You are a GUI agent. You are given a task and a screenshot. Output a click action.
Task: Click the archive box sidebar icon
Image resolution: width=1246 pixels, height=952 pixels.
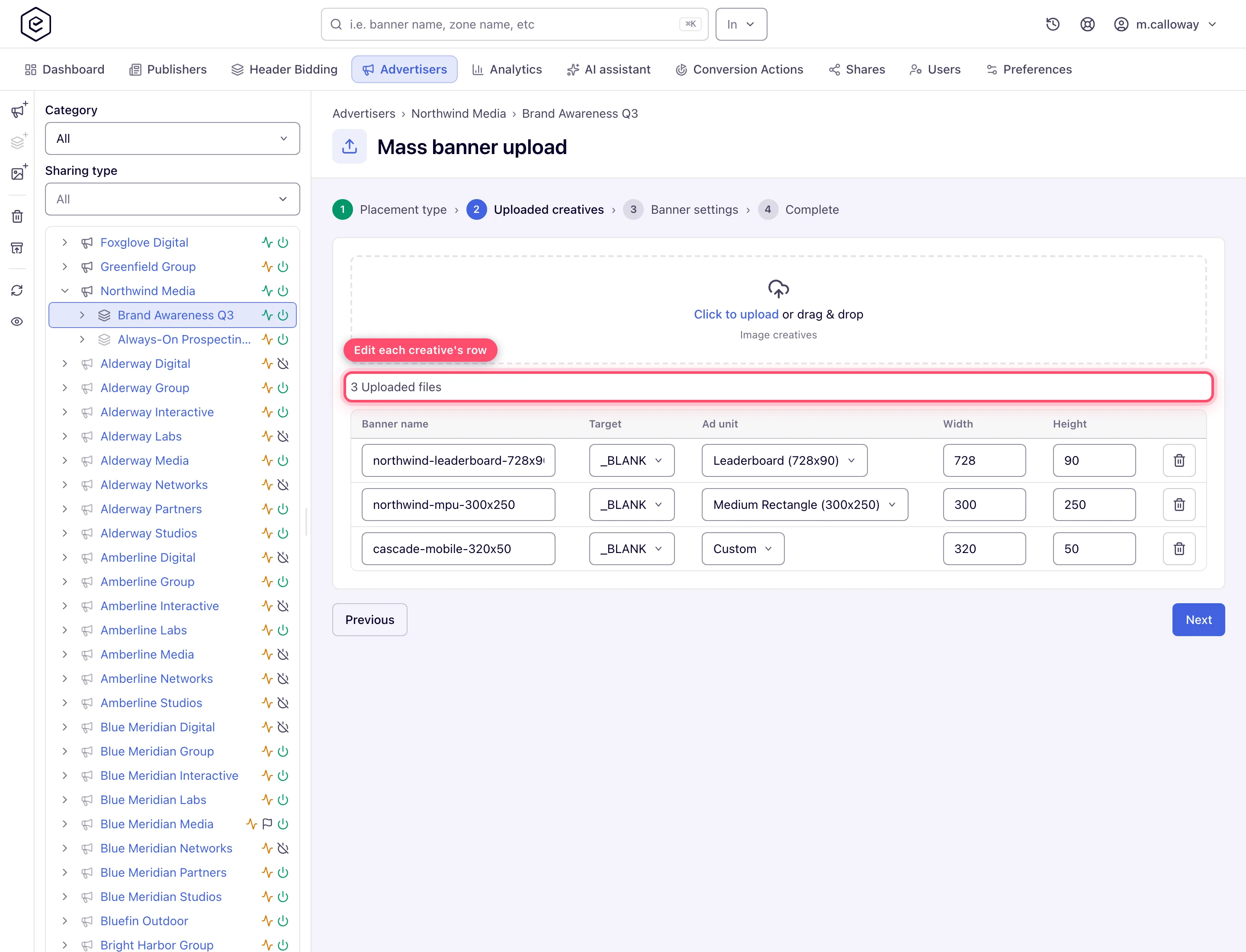(x=18, y=248)
